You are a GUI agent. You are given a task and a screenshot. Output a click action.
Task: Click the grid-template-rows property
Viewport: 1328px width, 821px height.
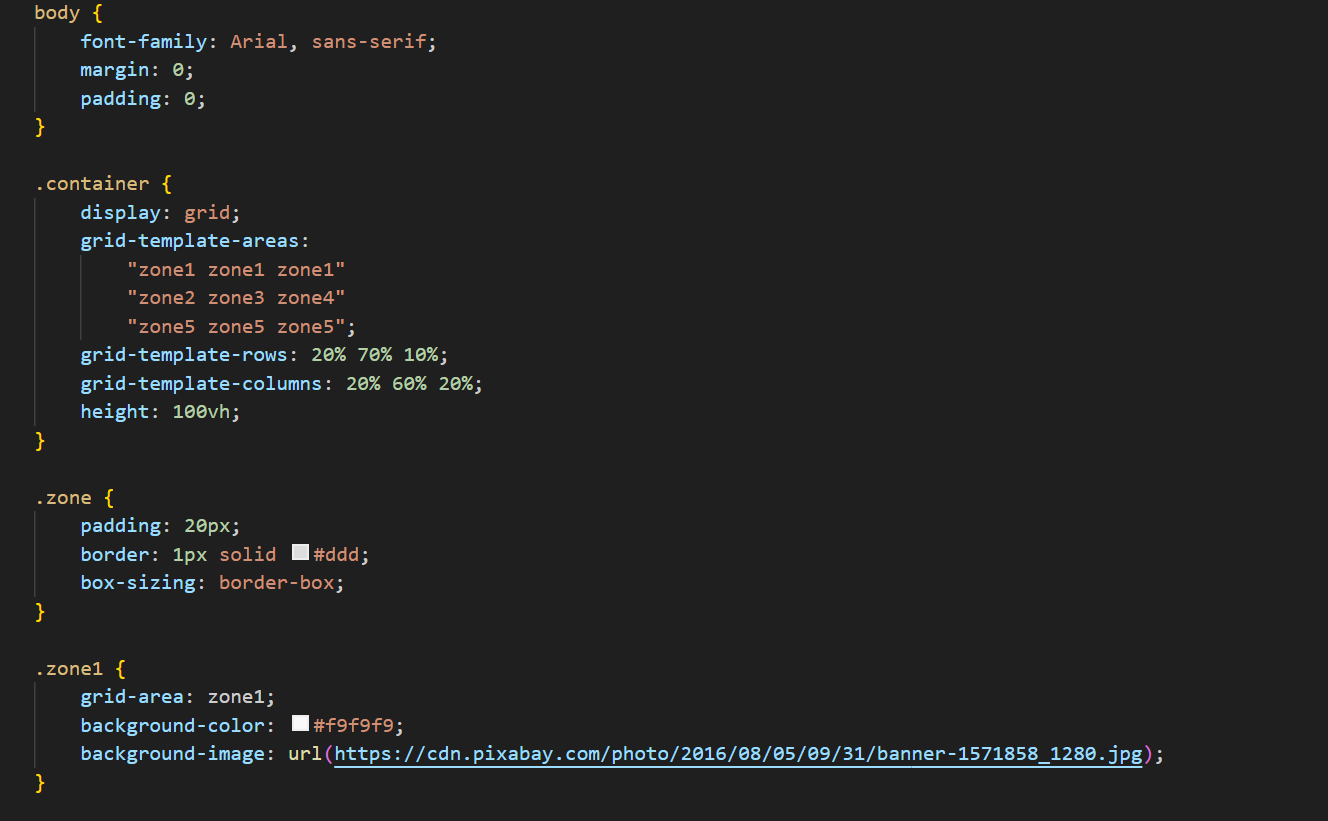(x=184, y=355)
